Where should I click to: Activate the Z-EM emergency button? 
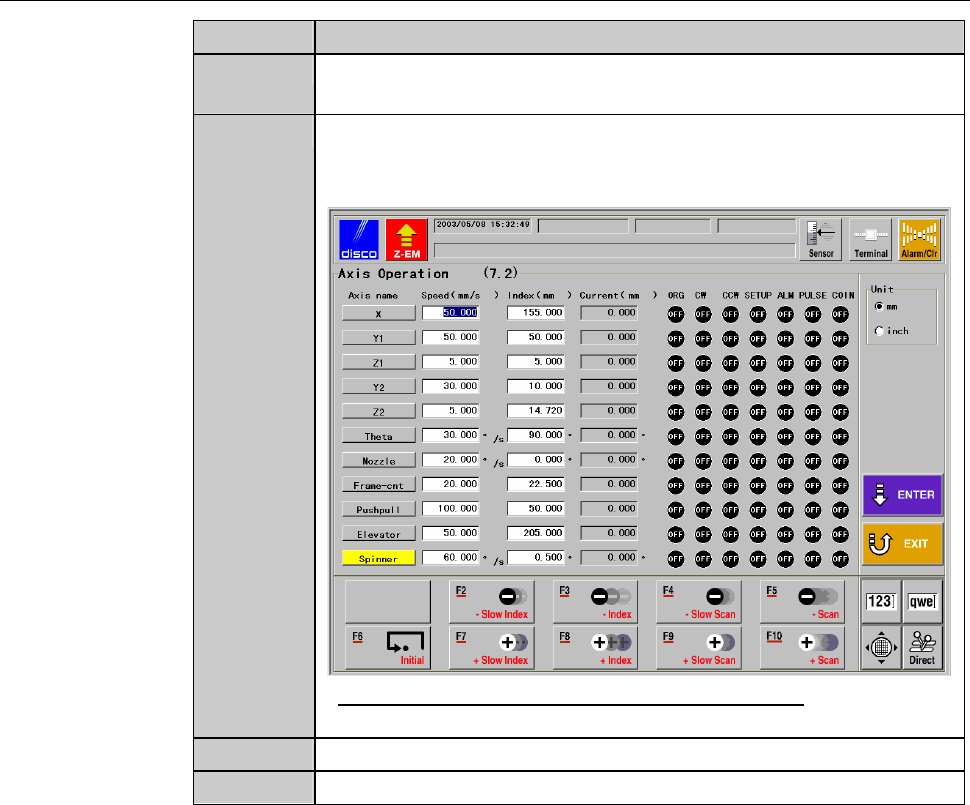click(406, 239)
